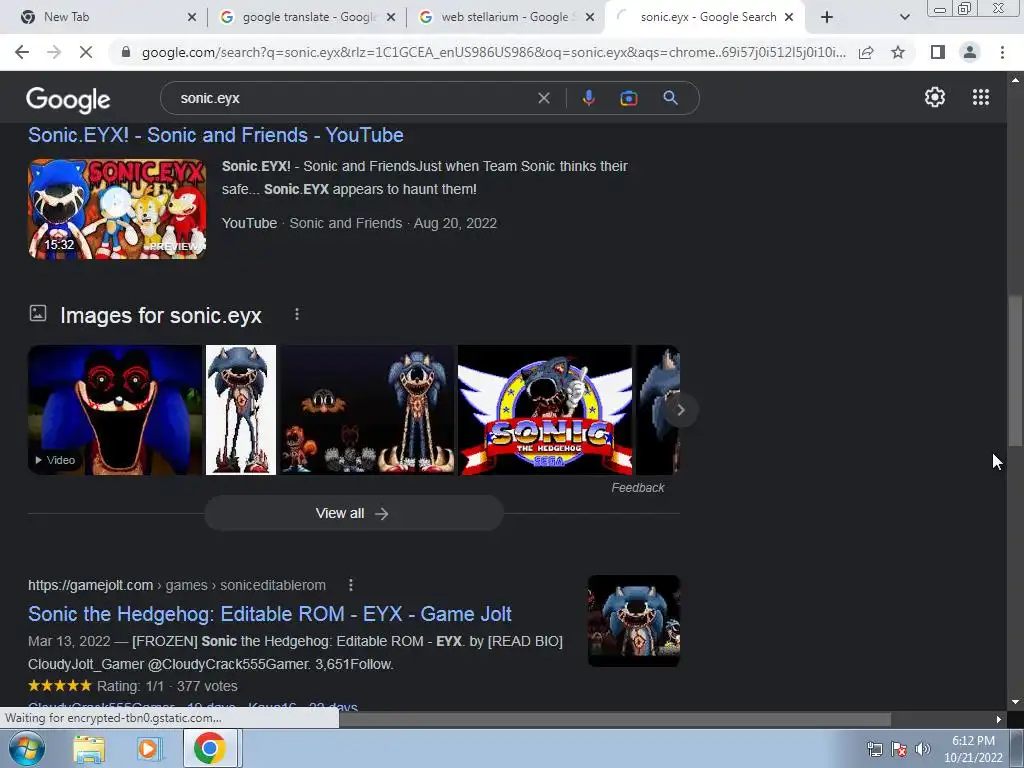Close the google translate tab
The image size is (1024, 768).
click(391, 17)
